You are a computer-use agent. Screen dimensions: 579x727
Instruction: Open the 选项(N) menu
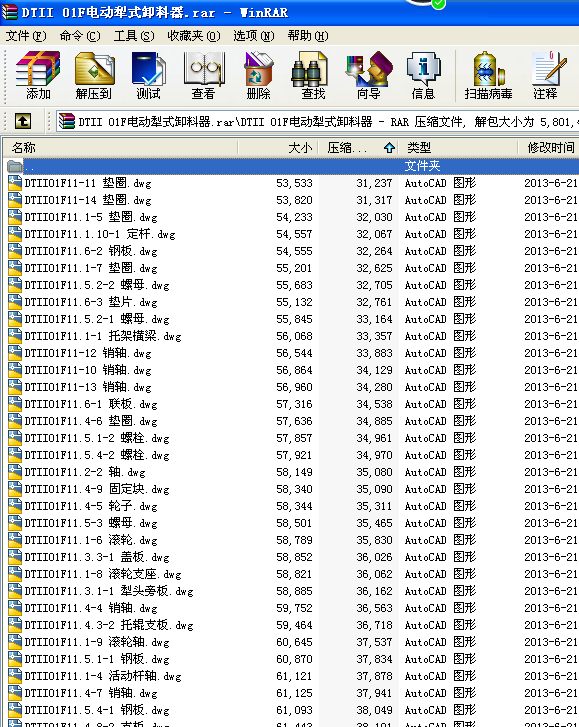pos(254,36)
